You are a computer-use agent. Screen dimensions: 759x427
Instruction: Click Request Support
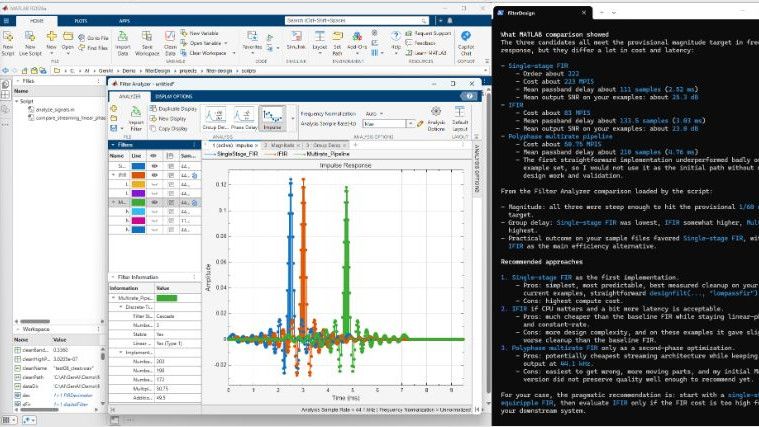click(428, 33)
